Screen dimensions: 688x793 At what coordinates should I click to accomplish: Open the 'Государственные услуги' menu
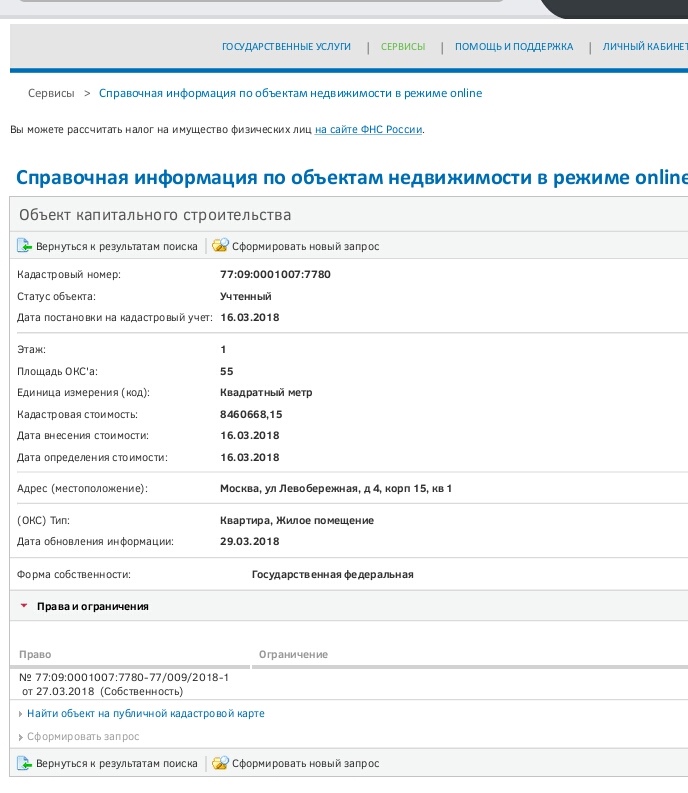click(x=286, y=47)
